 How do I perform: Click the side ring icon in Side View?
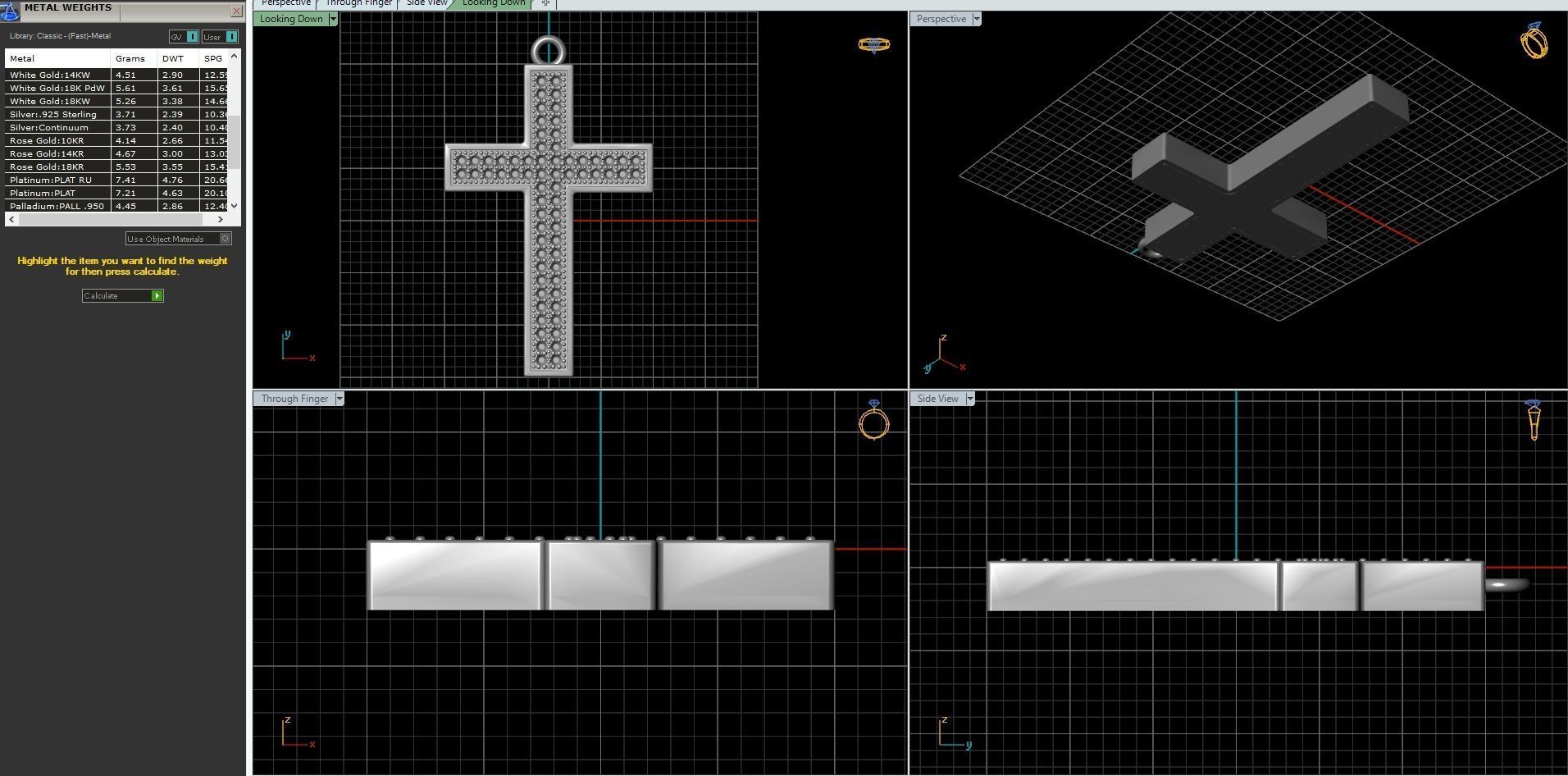point(1534,420)
